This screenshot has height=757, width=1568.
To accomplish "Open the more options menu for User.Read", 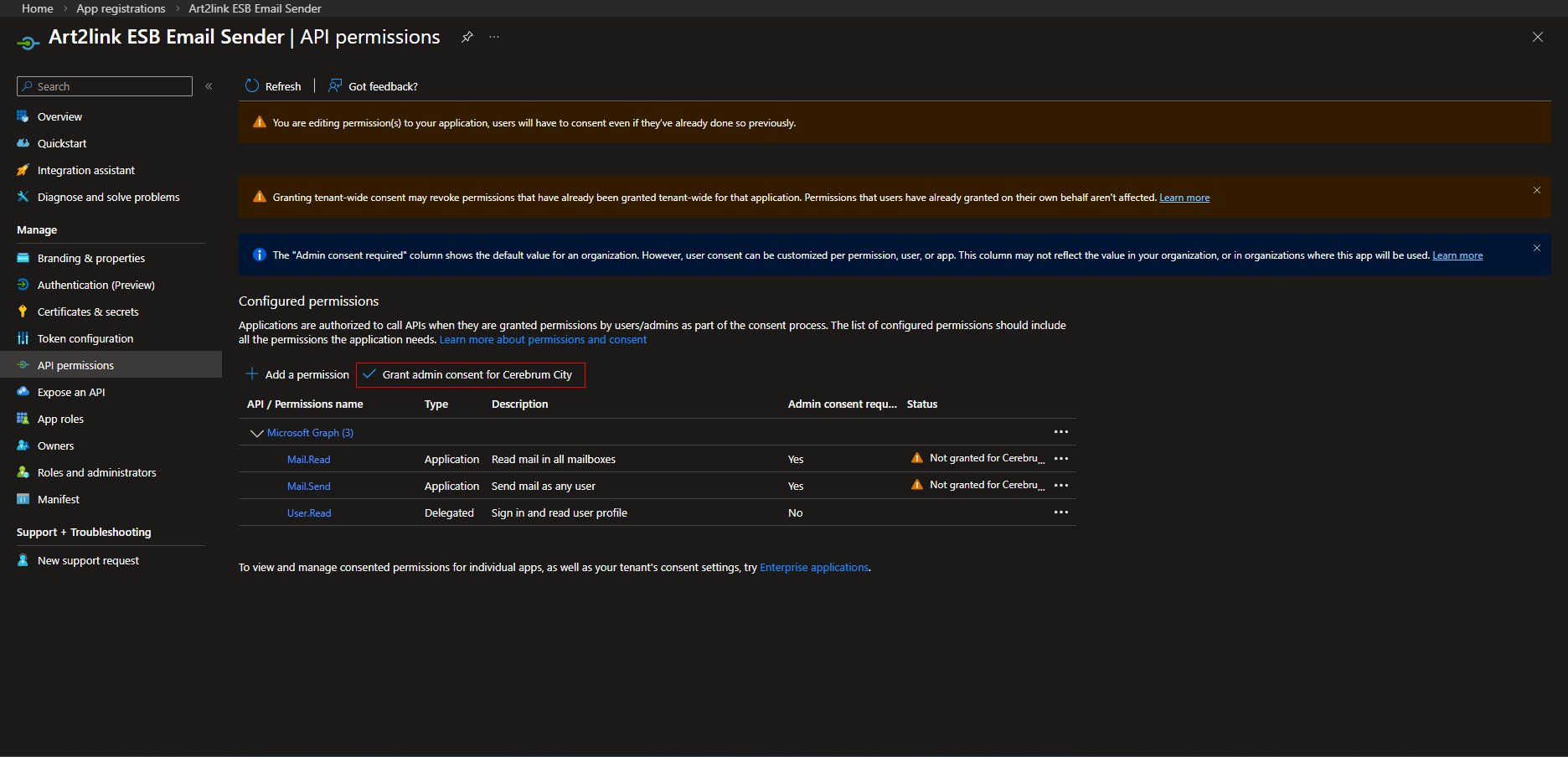I will click(x=1061, y=512).
